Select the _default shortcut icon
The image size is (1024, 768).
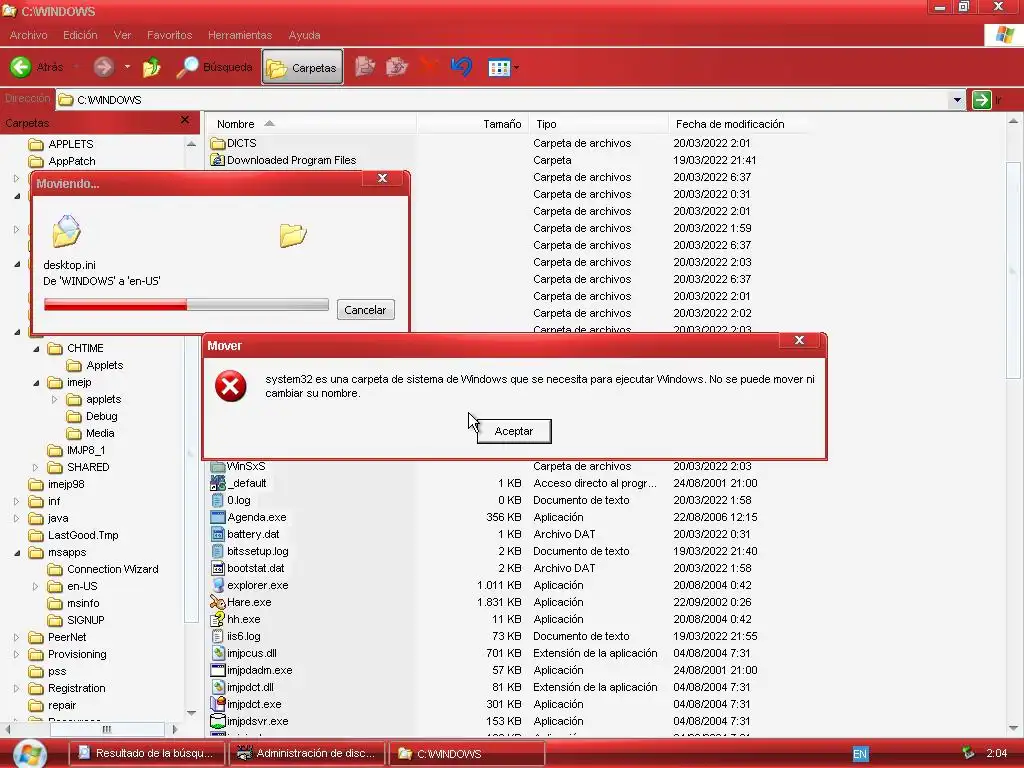point(217,483)
